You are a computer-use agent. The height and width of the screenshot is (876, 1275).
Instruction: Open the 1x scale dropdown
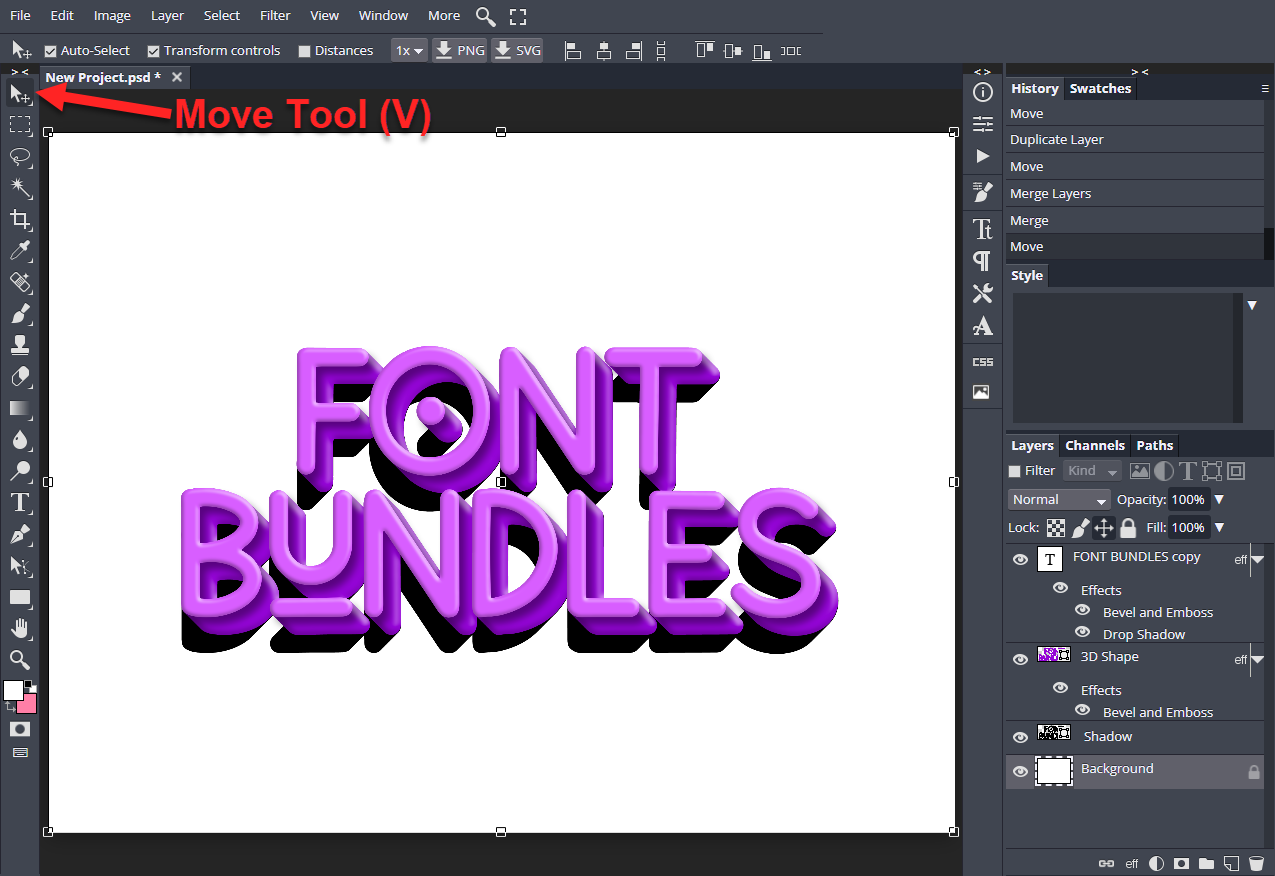[409, 50]
